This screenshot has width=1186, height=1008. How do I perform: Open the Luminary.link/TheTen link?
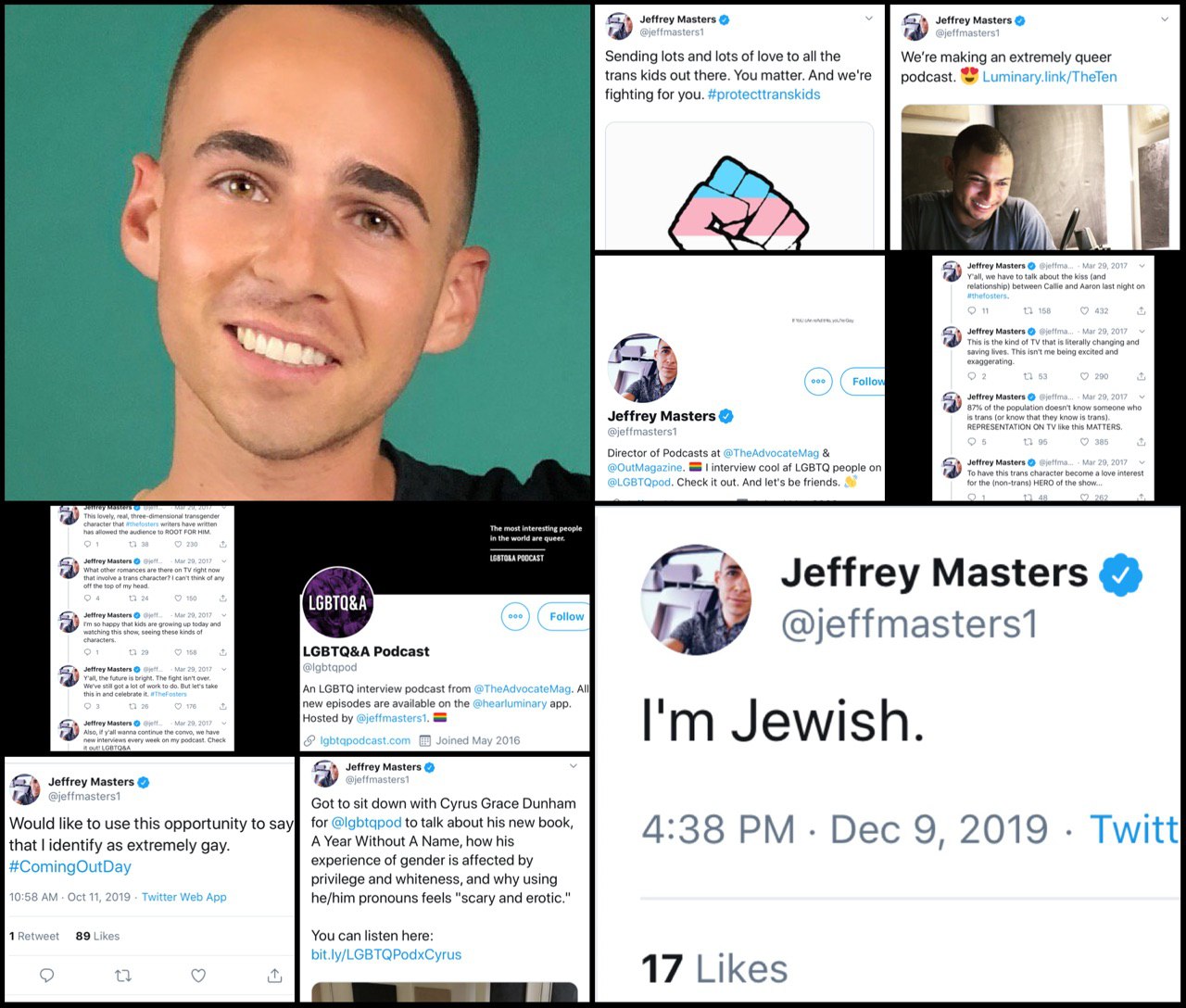pos(1050,77)
